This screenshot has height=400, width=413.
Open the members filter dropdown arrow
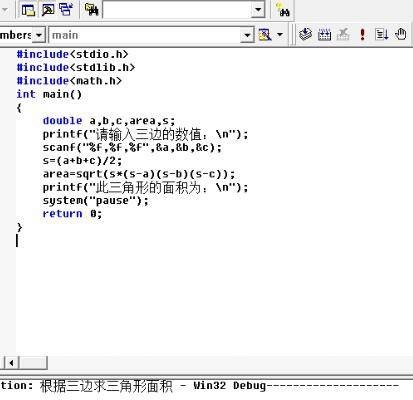pyautogui.click(x=39, y=35)
